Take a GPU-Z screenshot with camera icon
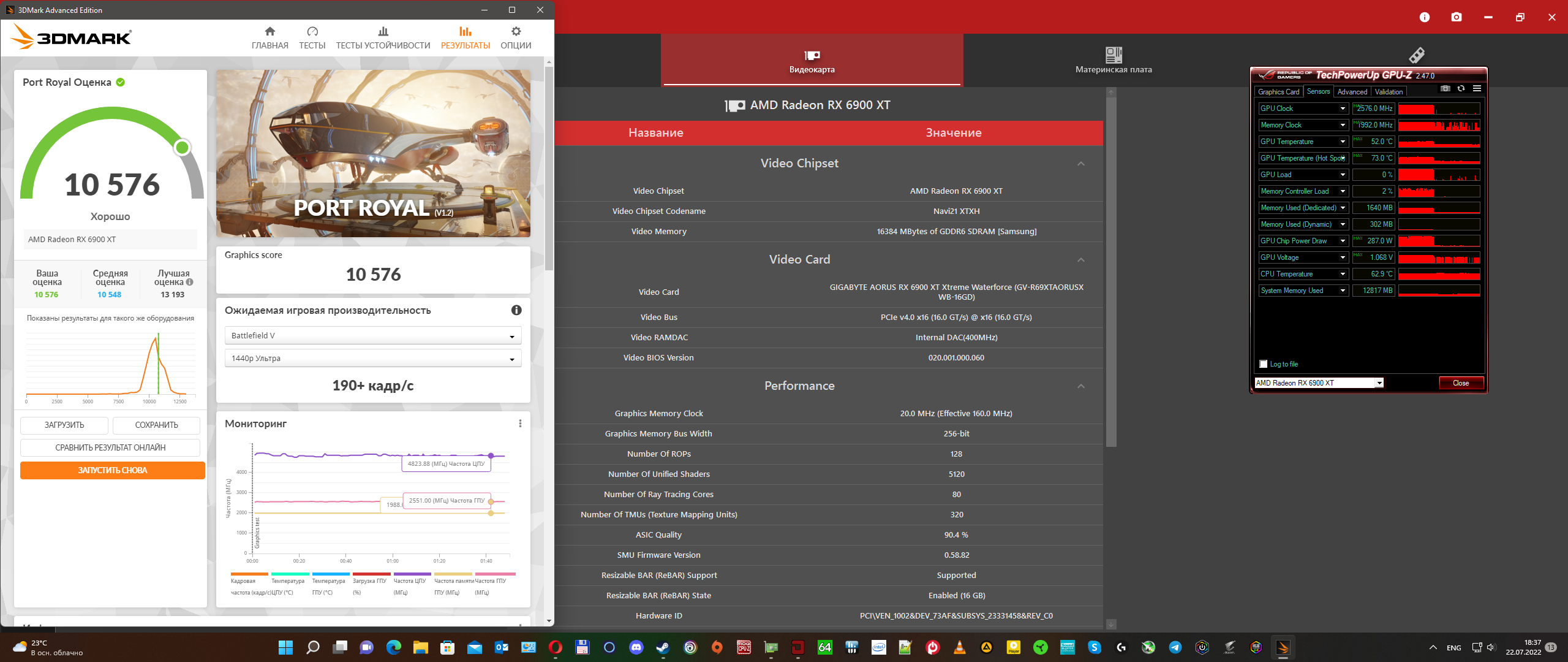 point(1445,89)
